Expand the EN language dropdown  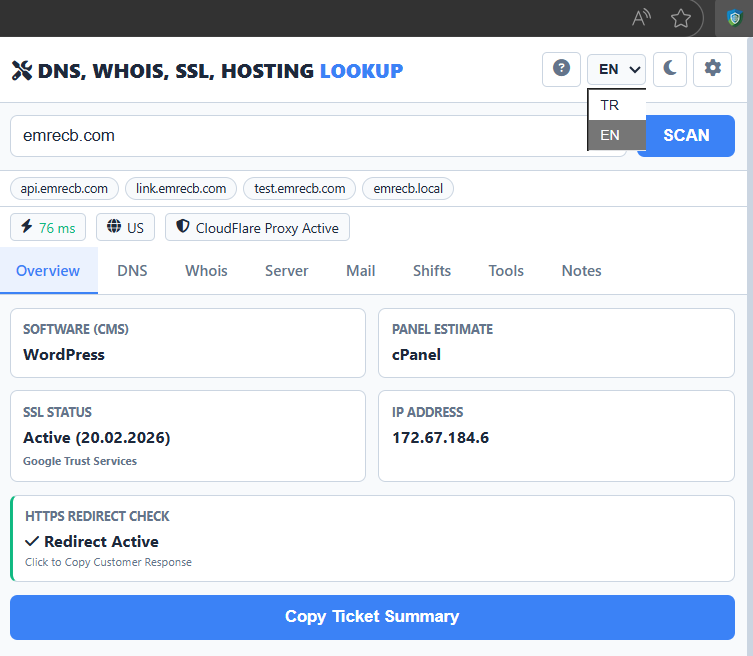coord(616,70)
